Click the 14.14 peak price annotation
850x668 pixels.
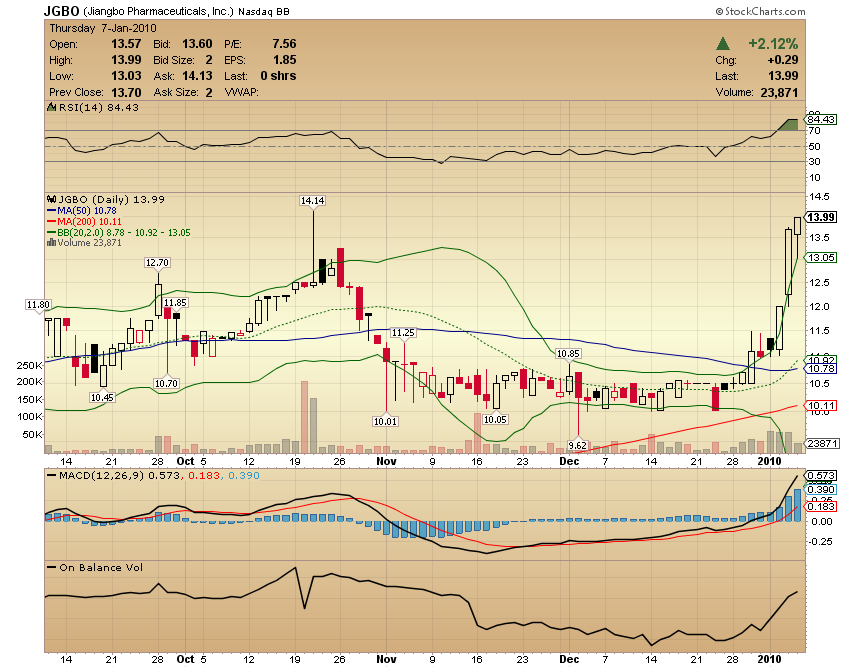(312, 200)
